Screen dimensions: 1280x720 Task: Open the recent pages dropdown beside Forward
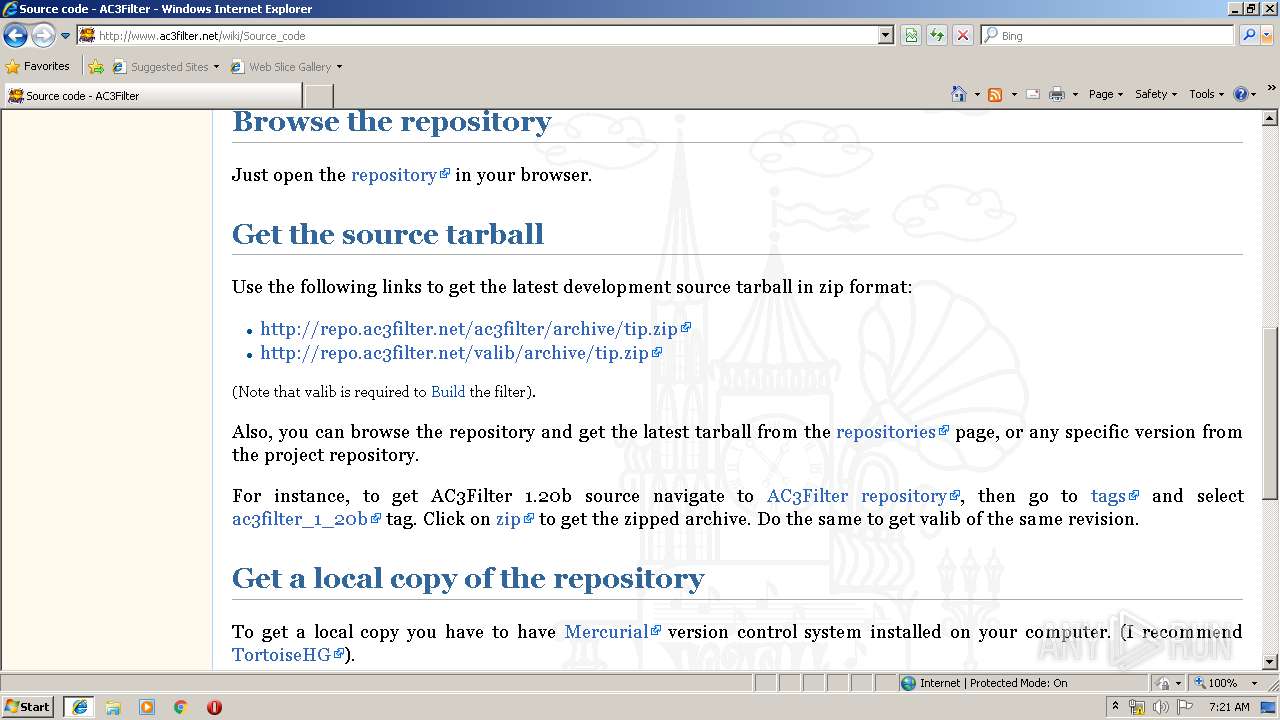click(66, 36)
